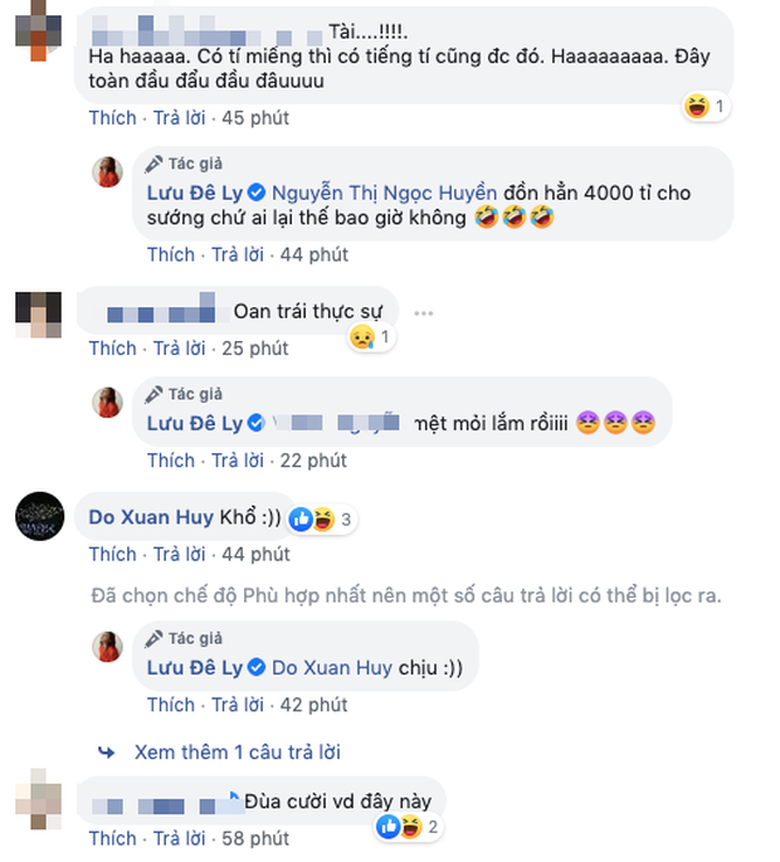Click "Trả lời" under Do Xuan Huy's 44 phút comment
Image resolution: width=780 pixels, height=862 pixels.
click(x=179, y=554)
